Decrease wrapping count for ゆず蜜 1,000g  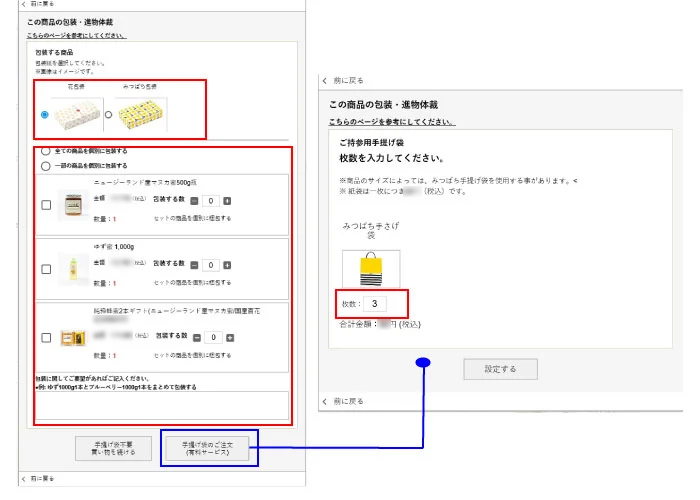click(x=194, y=265)
